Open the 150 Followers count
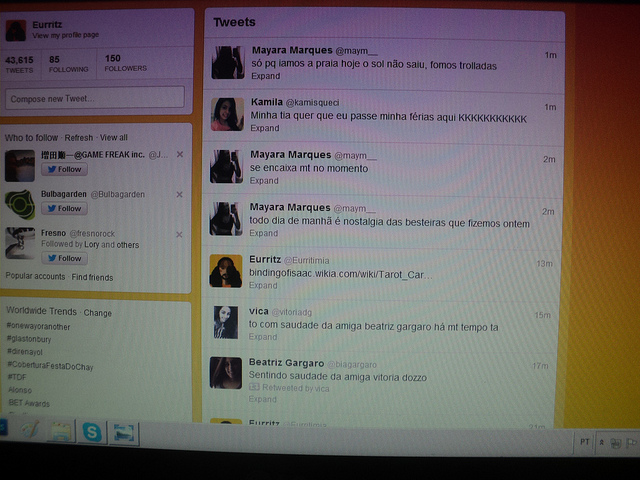This screenshot has width=640, height=480. click(x=125, y=63)
